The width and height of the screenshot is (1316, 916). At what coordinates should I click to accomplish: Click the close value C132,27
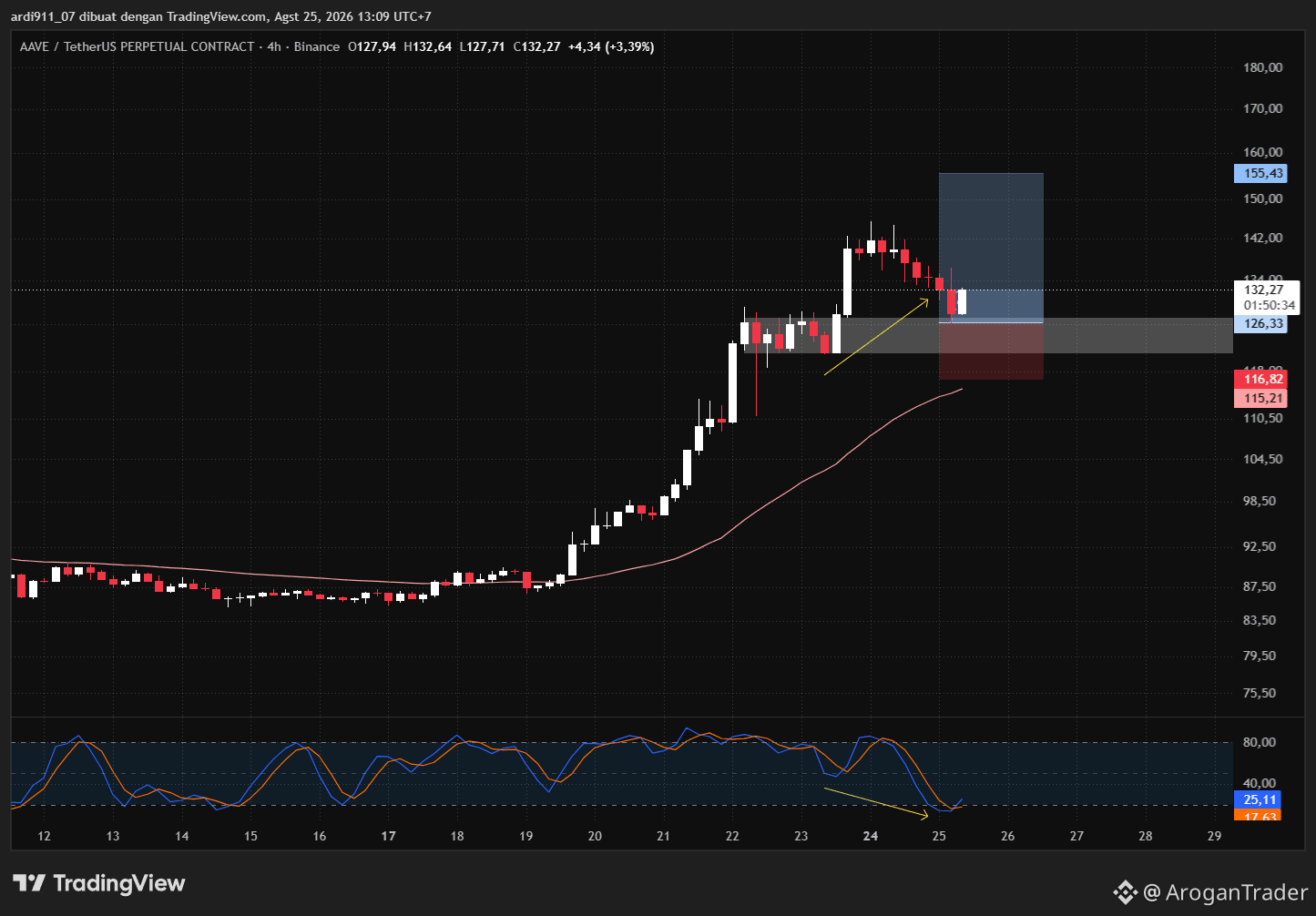coord(536,46)
